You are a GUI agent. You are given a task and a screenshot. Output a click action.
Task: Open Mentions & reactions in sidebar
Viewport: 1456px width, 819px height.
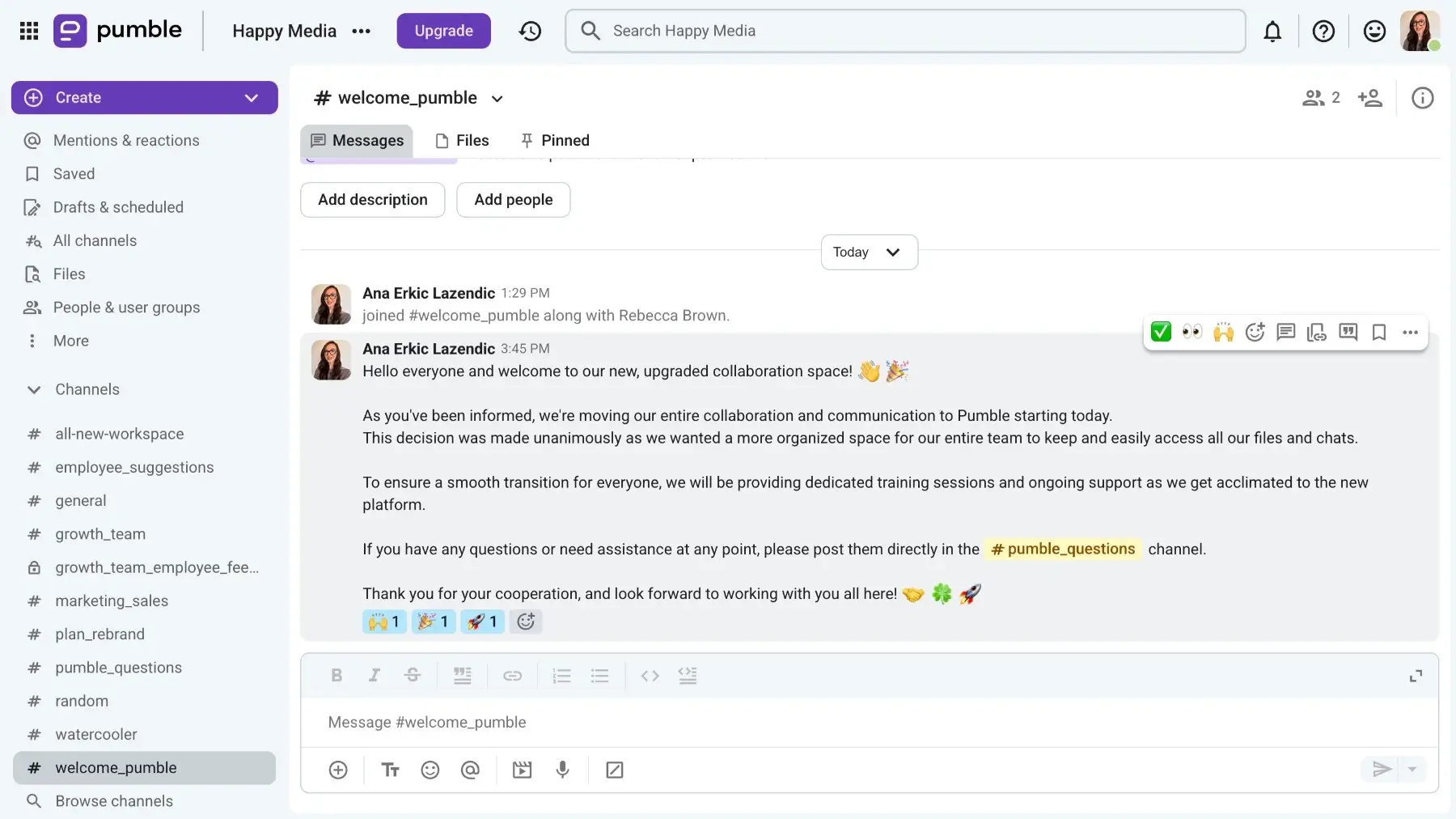(126, 141)
